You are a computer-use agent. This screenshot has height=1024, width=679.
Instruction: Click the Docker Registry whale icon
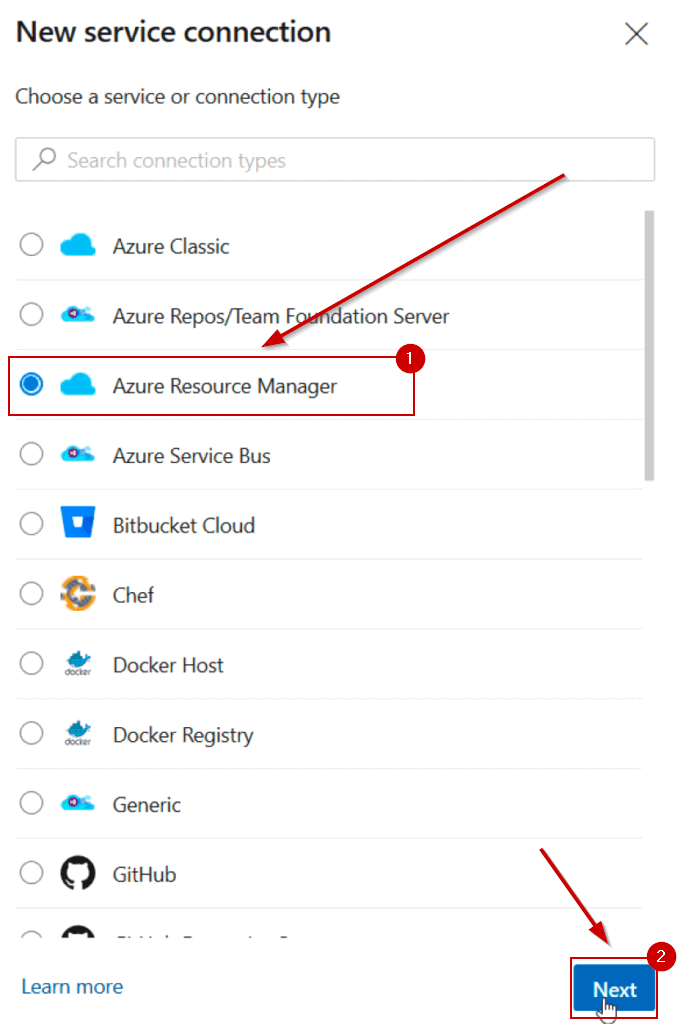[77, 734]
